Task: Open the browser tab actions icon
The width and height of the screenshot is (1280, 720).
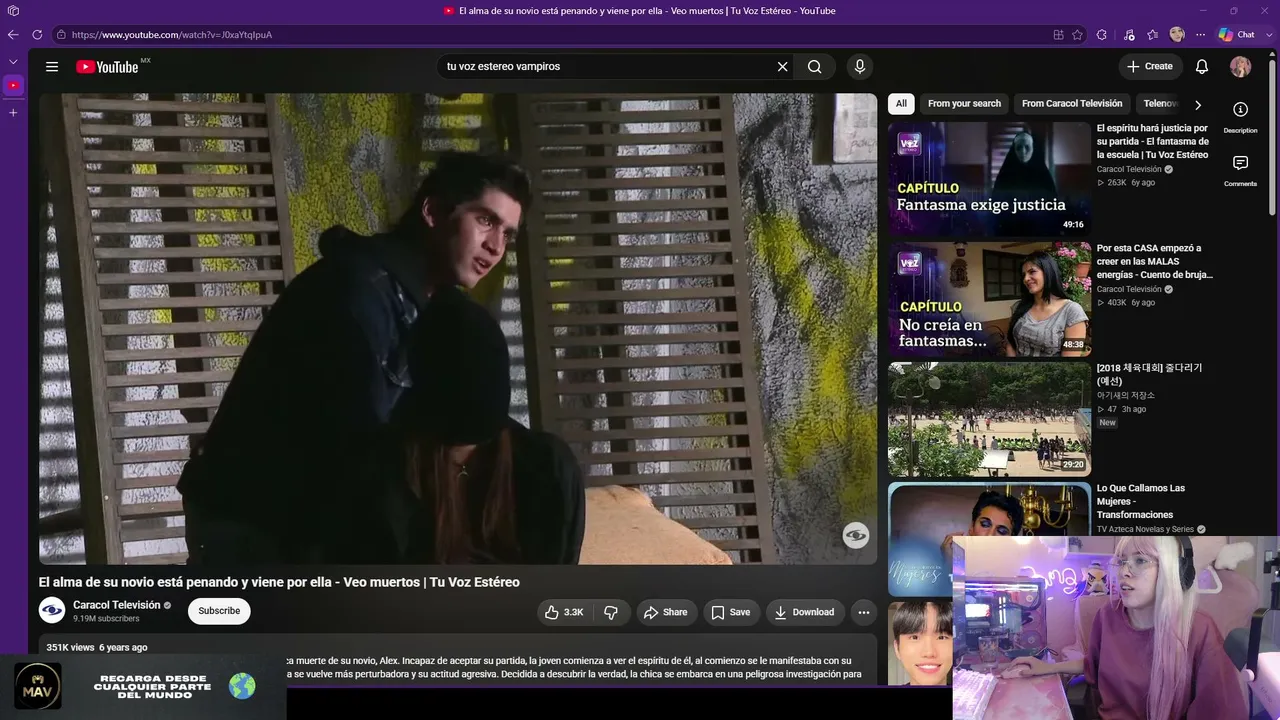Action: click(x=13, y=11)
